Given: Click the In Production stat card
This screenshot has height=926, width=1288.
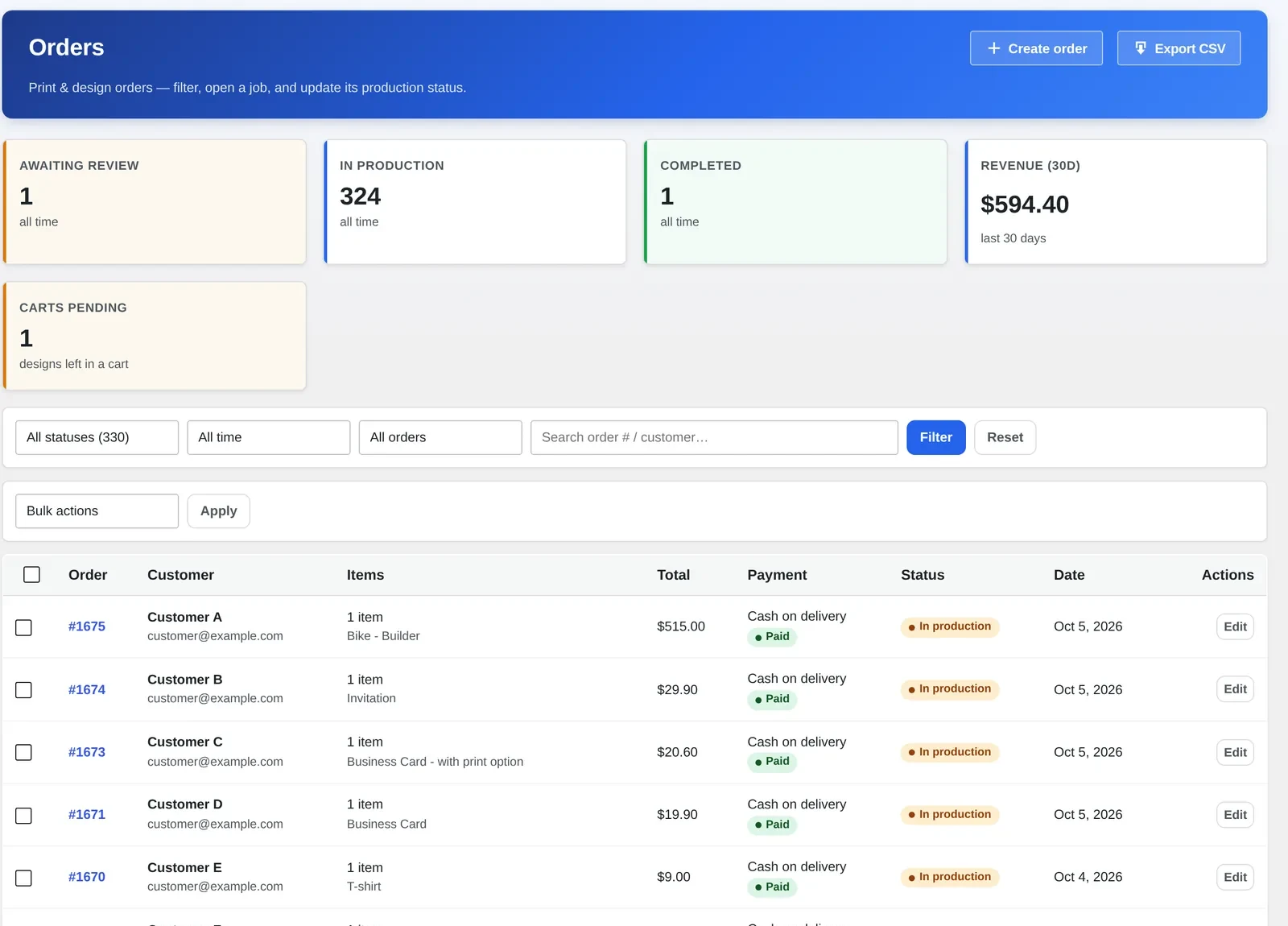Looking at the screenshot, I should (x=475, y=202).
